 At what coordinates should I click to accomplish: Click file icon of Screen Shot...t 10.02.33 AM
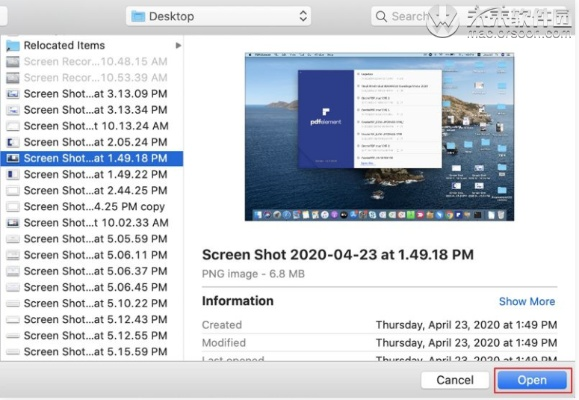tap(13, 223)
